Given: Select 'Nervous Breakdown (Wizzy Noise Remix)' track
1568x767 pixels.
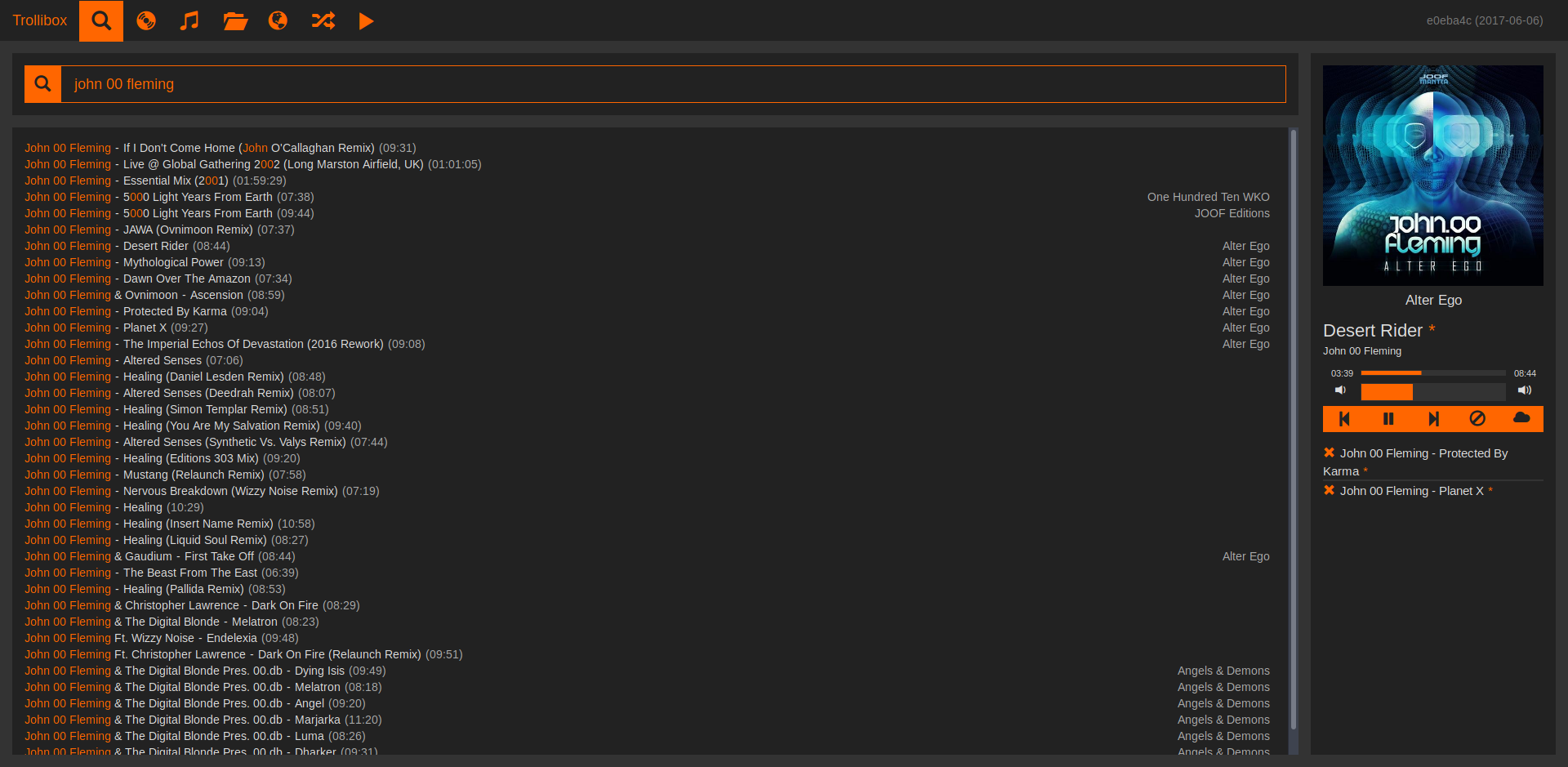Looking at the screenshot, I should point(230,491).
